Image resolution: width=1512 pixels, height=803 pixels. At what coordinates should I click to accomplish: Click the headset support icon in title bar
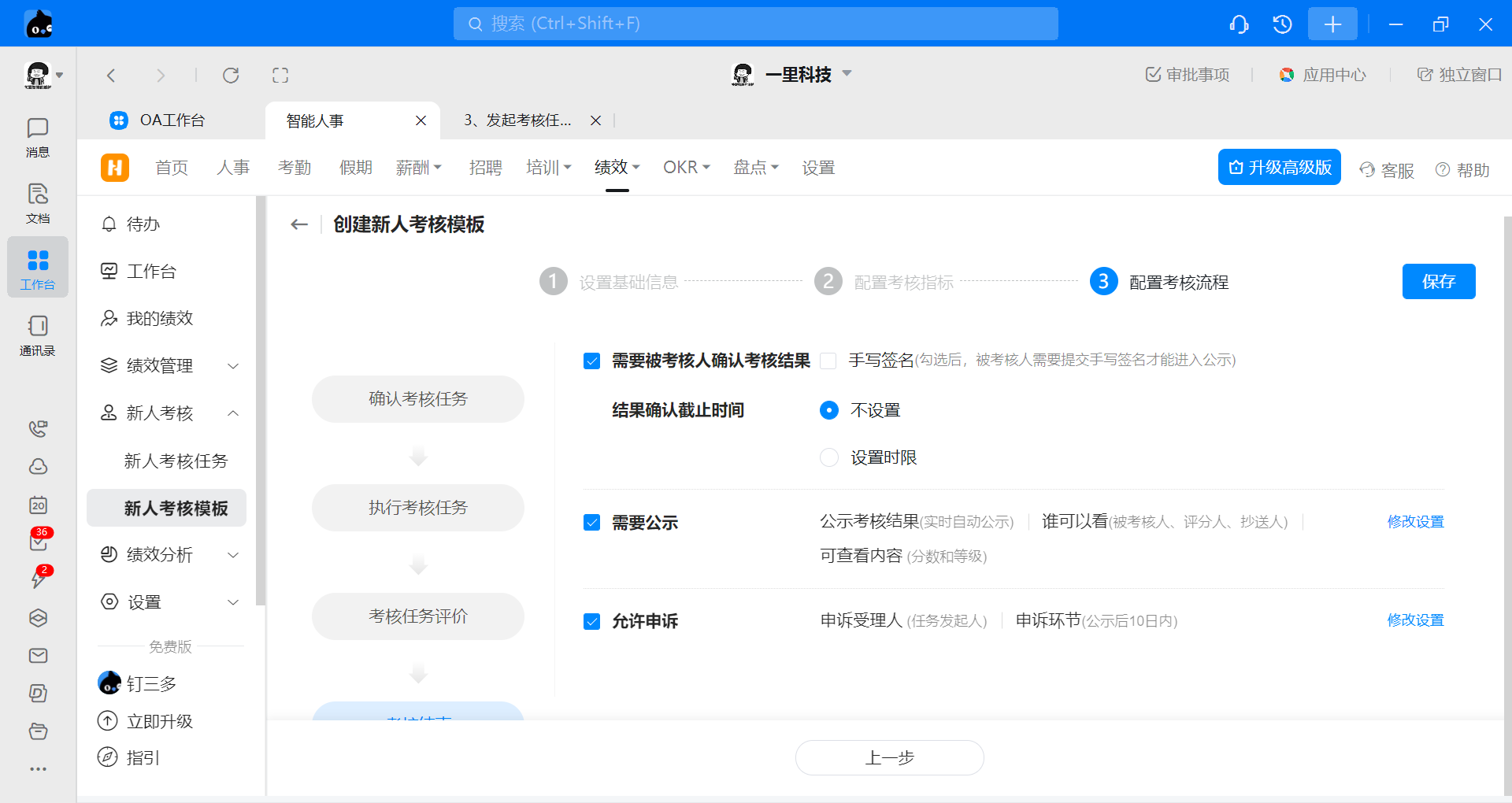[x=1239, y=24]
